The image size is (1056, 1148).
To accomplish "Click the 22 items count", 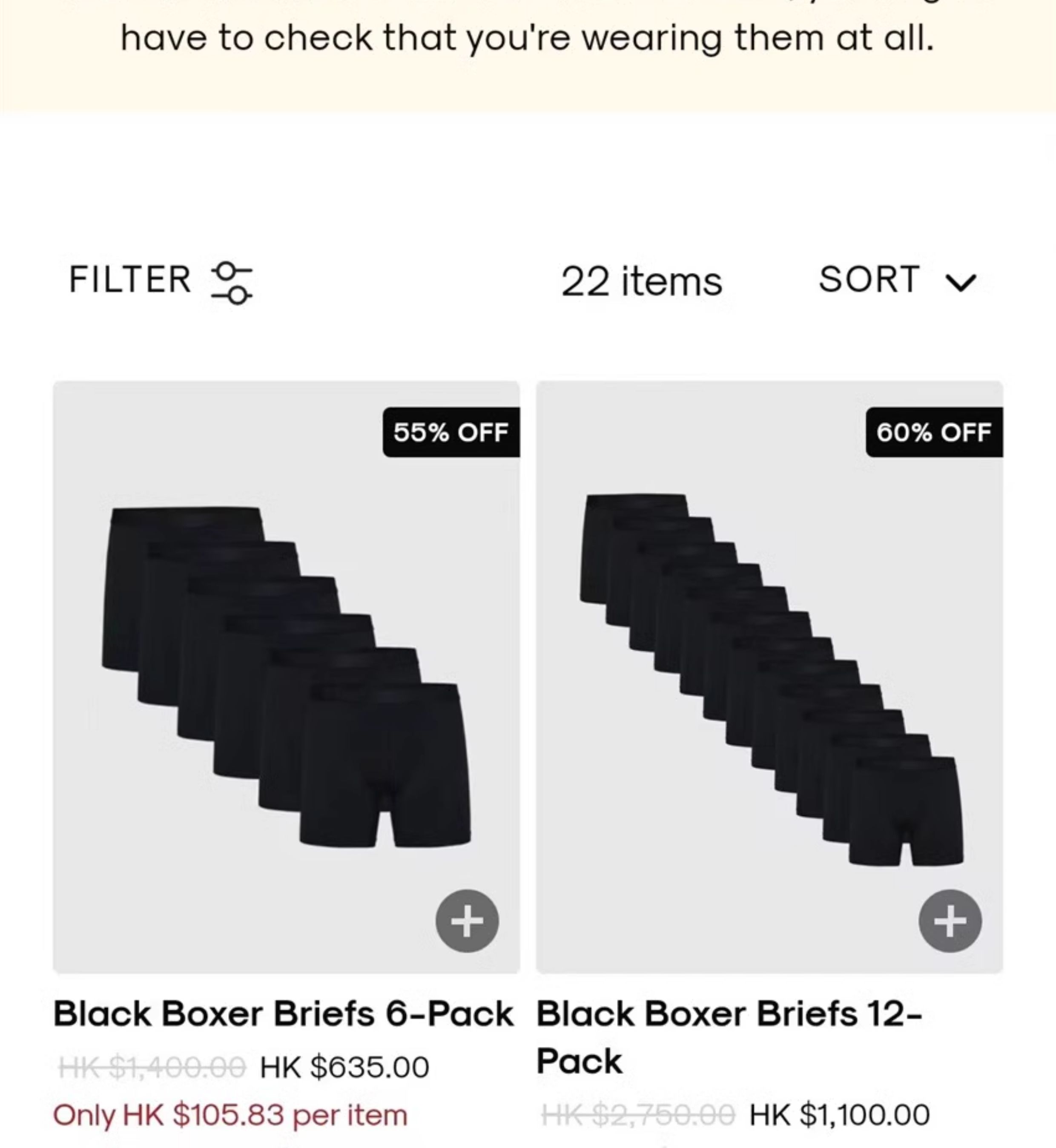I will [x=642, y=282].
